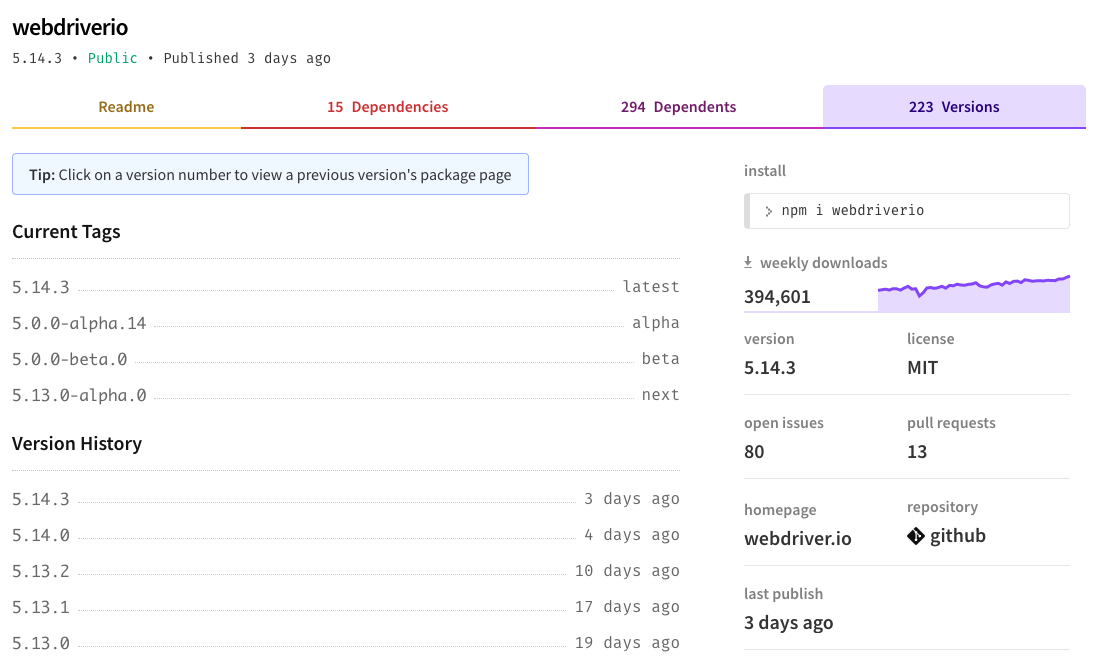Click the 'latest' tag label
1096x666 pixels.
(x=651, y=287)
